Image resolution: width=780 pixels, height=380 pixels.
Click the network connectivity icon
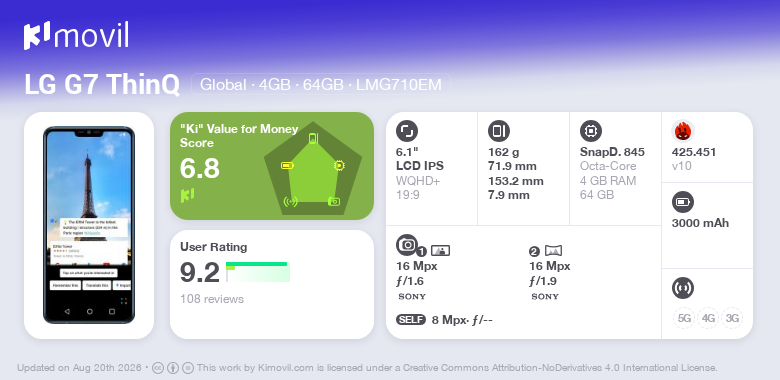tap(683, 287)
